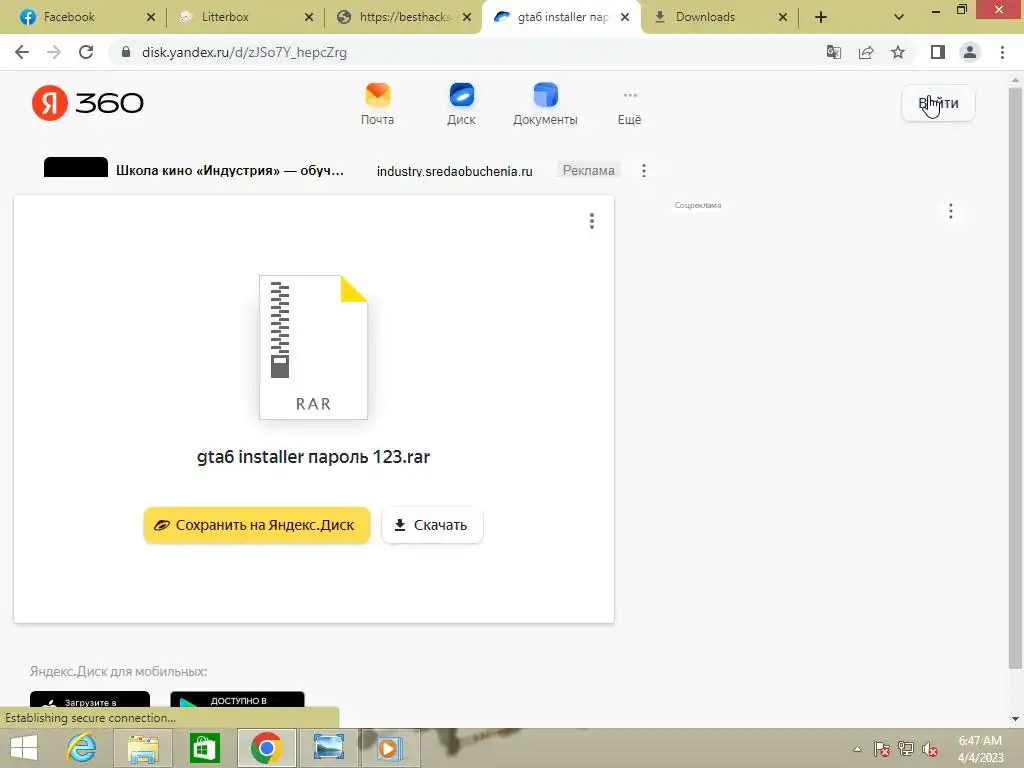Select the gta6 installer tab
This screenshot has height=768, width=1024.
click(562, 17)
